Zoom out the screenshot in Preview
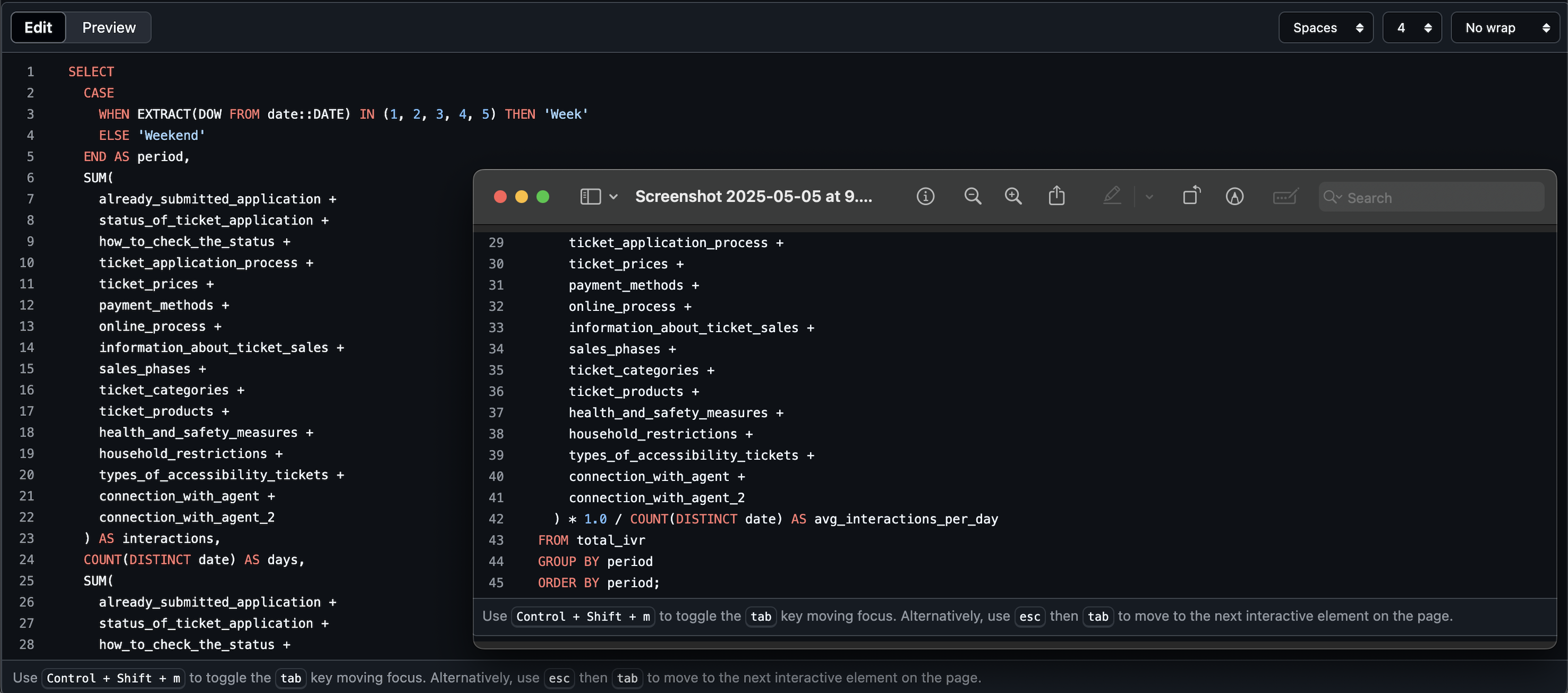 click(x=973, y=197)
